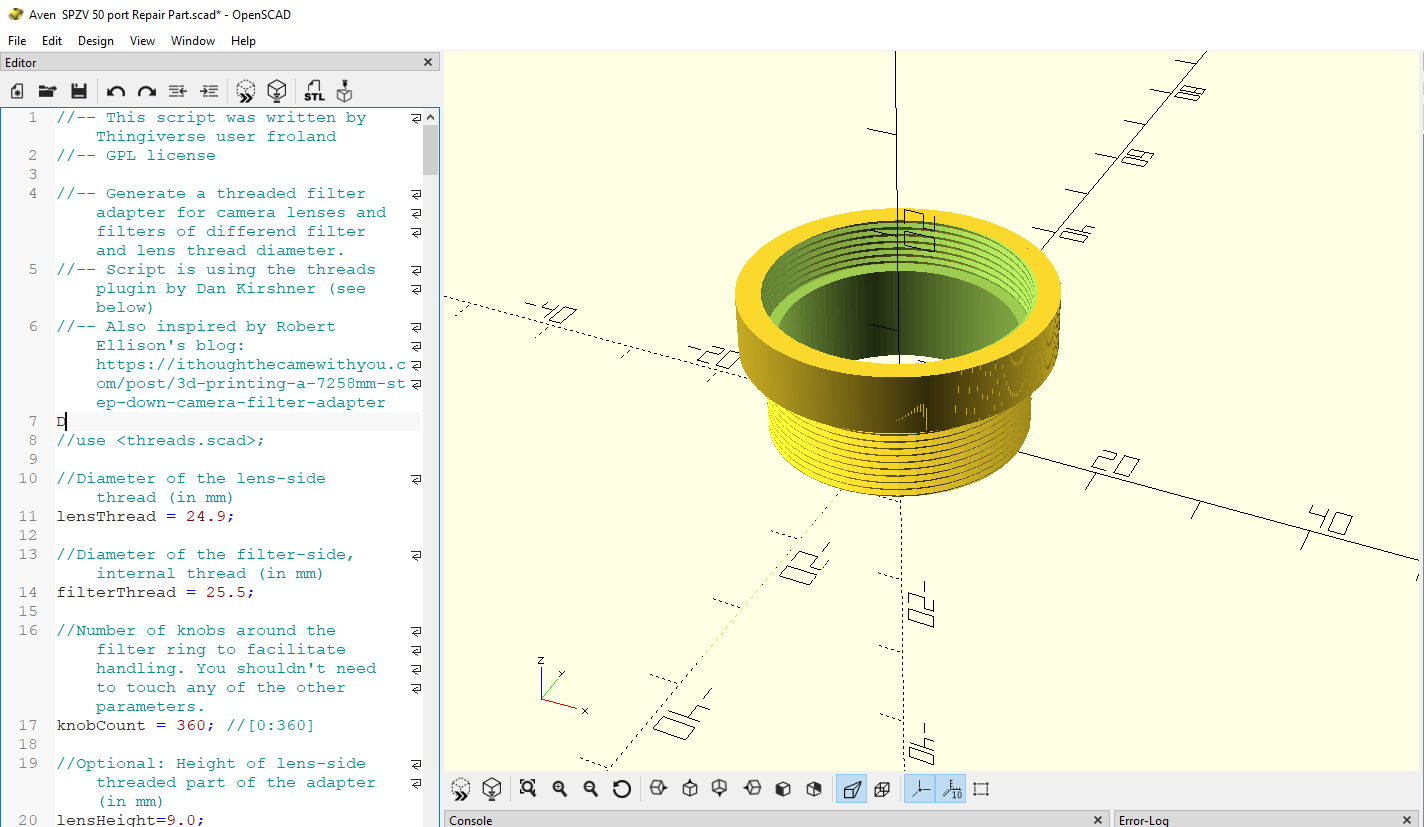1424x827 pixels.
Task: Click the '//-- GPL license' comment line
Action: click(x=136, y=156)
